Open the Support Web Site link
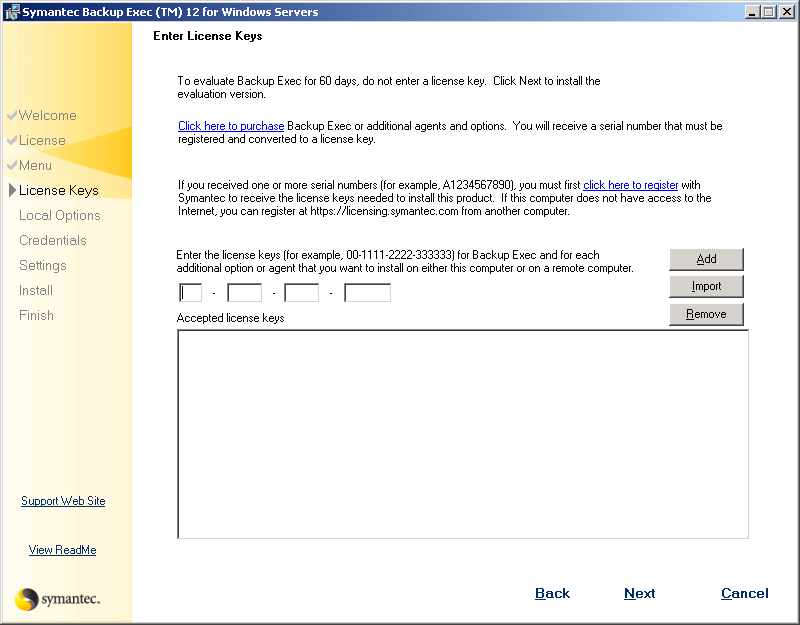800x625 pixels. point(63,501)
